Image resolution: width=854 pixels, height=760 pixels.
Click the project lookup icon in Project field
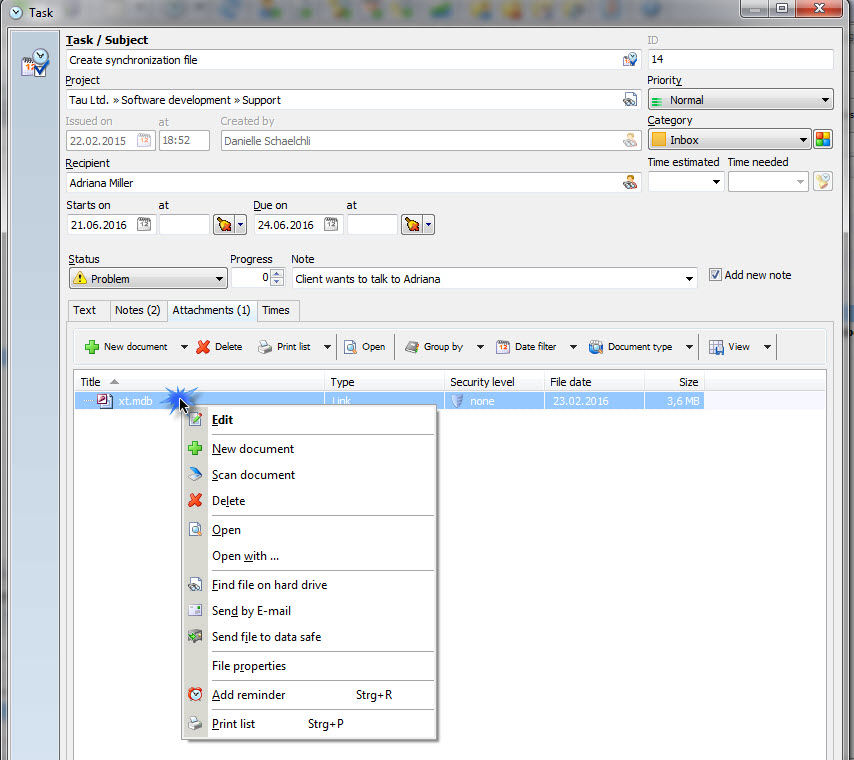pos(630,100)
